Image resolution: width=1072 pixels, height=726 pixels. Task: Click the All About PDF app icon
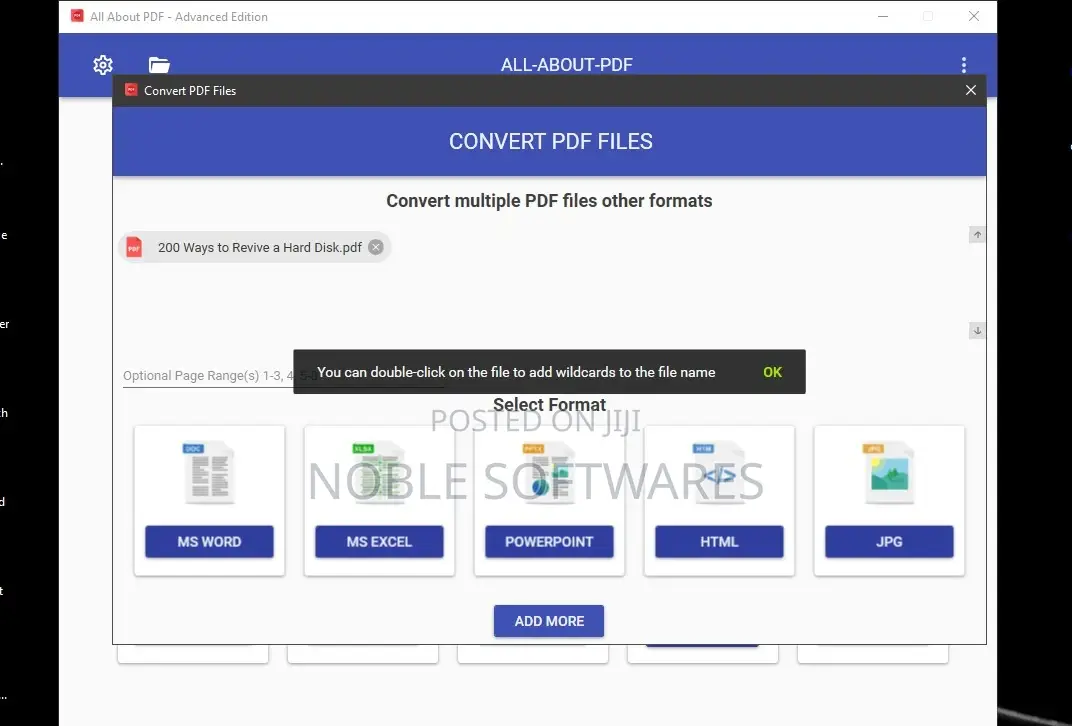pyautogui.click(x=77, y=16)
